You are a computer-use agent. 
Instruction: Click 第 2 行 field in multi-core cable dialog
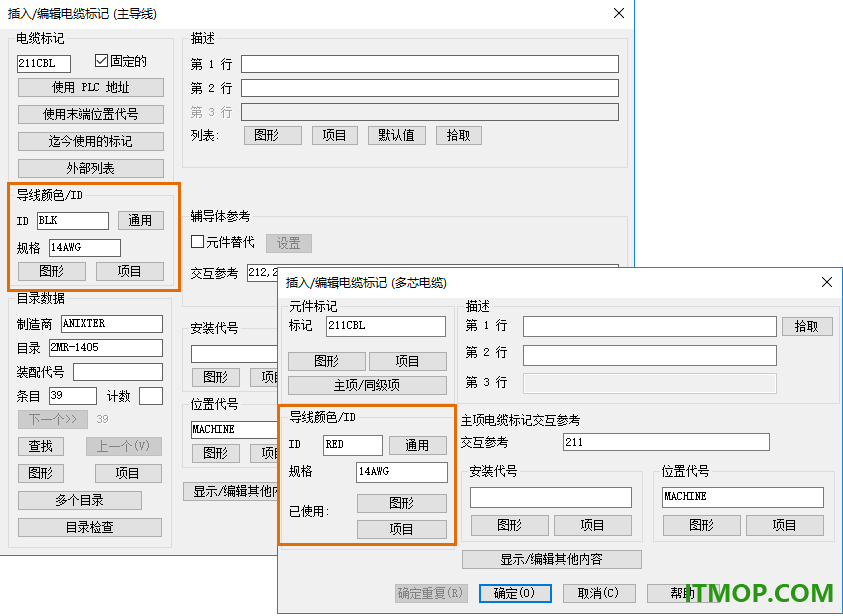point(649,355)
